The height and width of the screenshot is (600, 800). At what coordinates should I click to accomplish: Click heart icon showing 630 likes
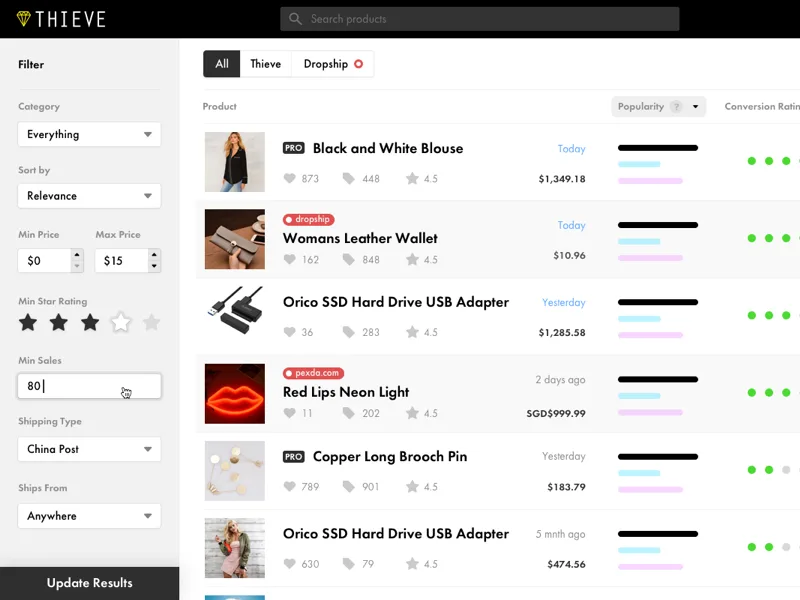coord(289,564)
